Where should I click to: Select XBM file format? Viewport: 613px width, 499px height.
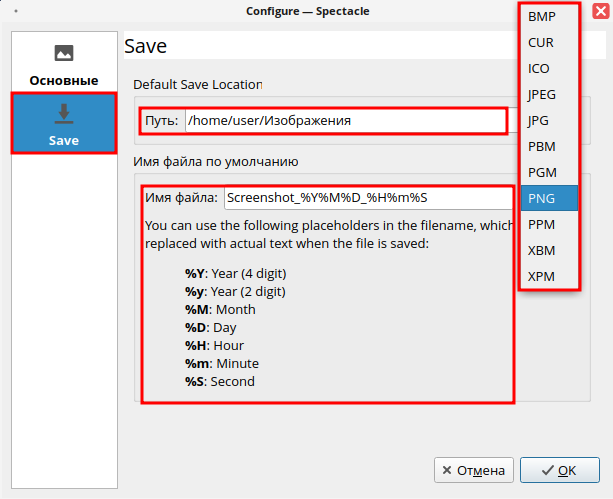click(x=541, y=251)
